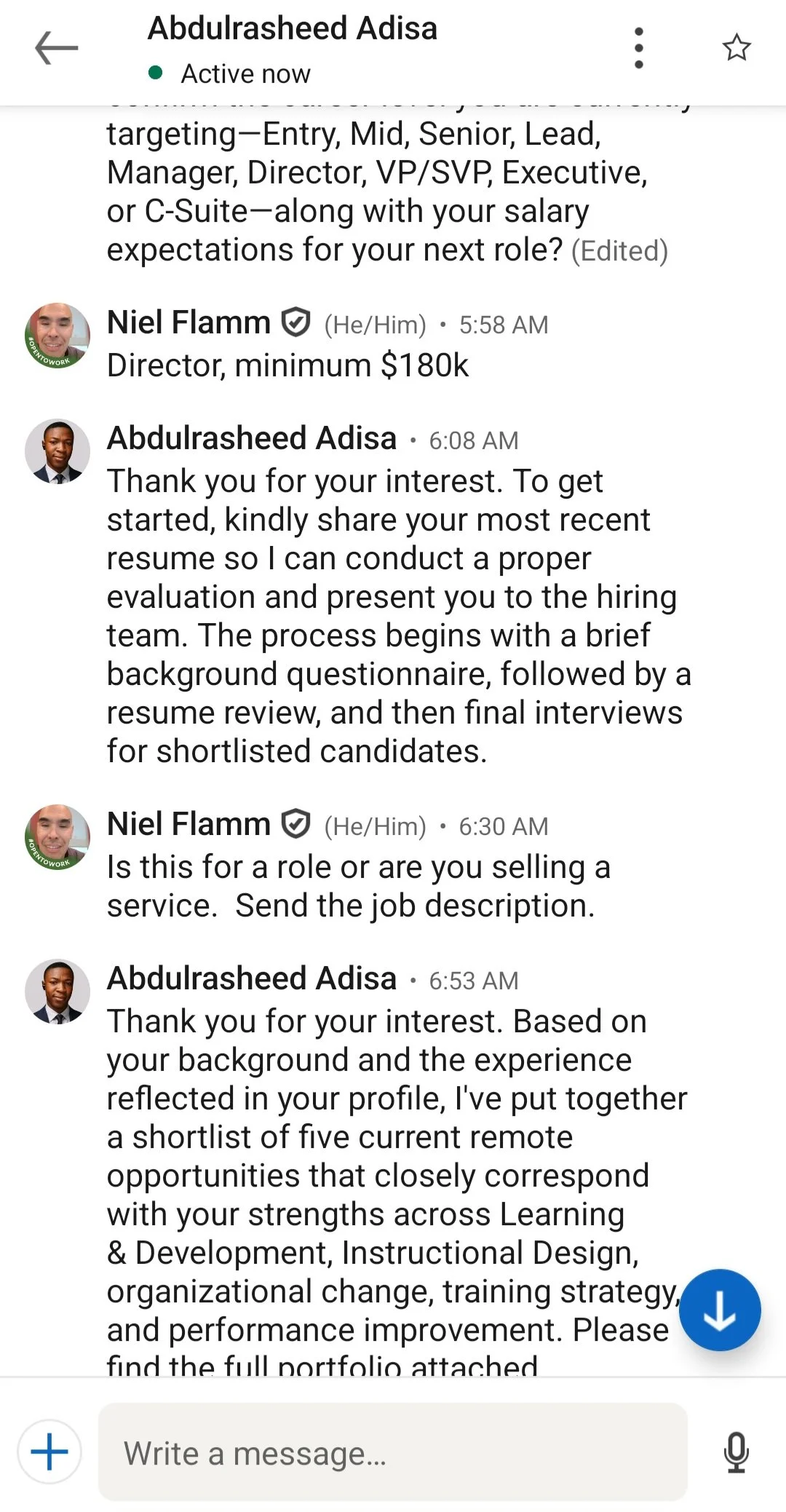Select the 'Director, minimum $180k' message

[x=287, y=365]
